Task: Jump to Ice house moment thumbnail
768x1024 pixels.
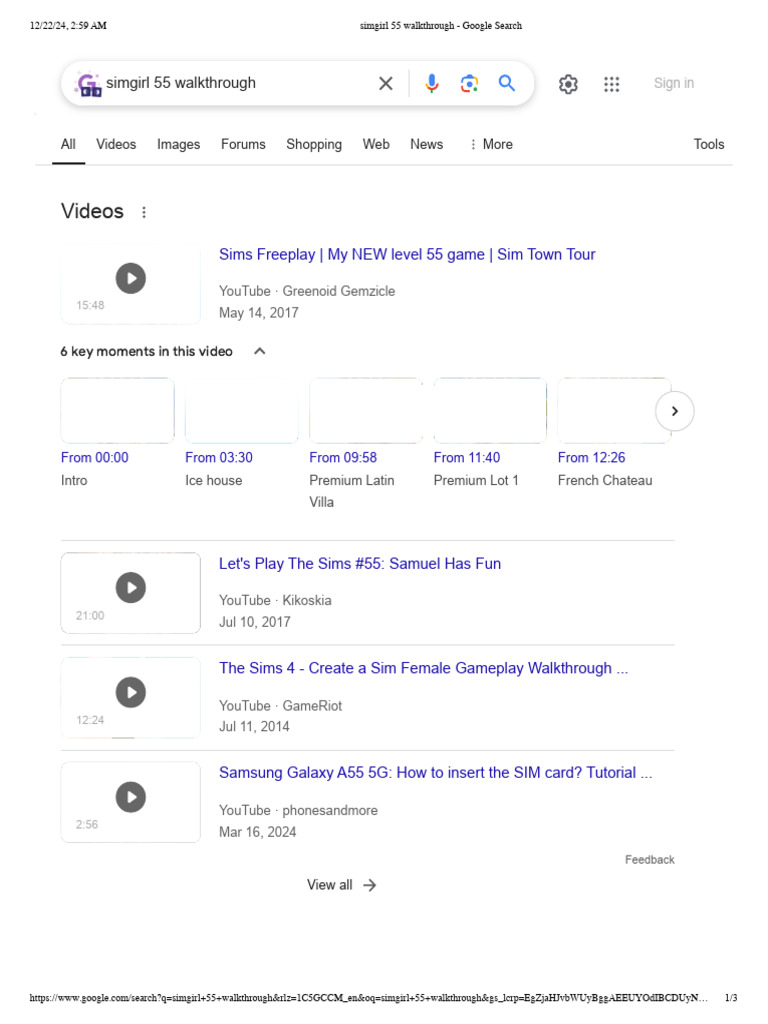Action: coord(241,411)
